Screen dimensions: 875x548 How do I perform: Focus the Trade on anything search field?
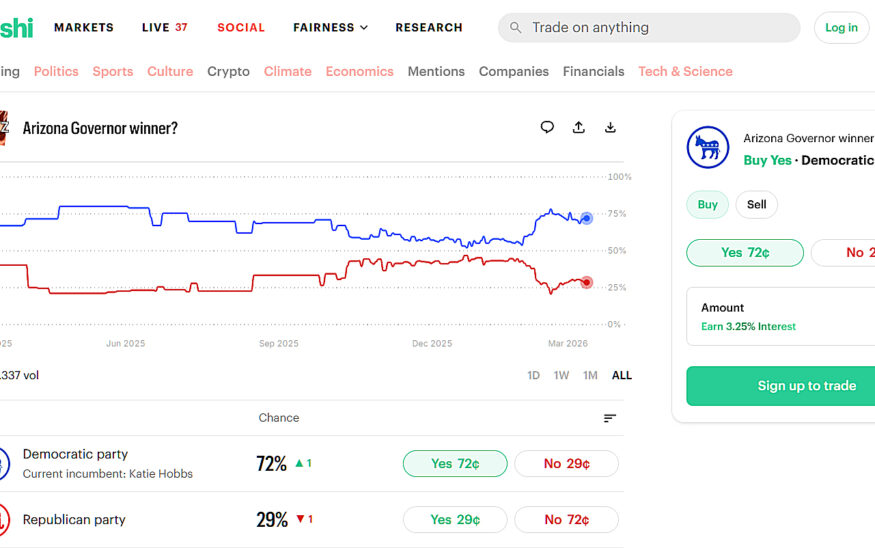pos(660,28)
